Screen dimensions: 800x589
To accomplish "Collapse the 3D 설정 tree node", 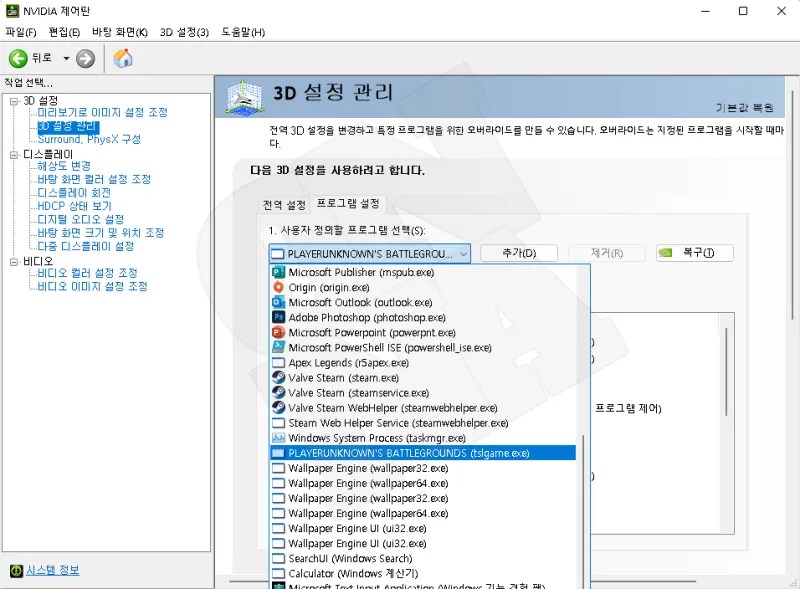I will point(14,101).
